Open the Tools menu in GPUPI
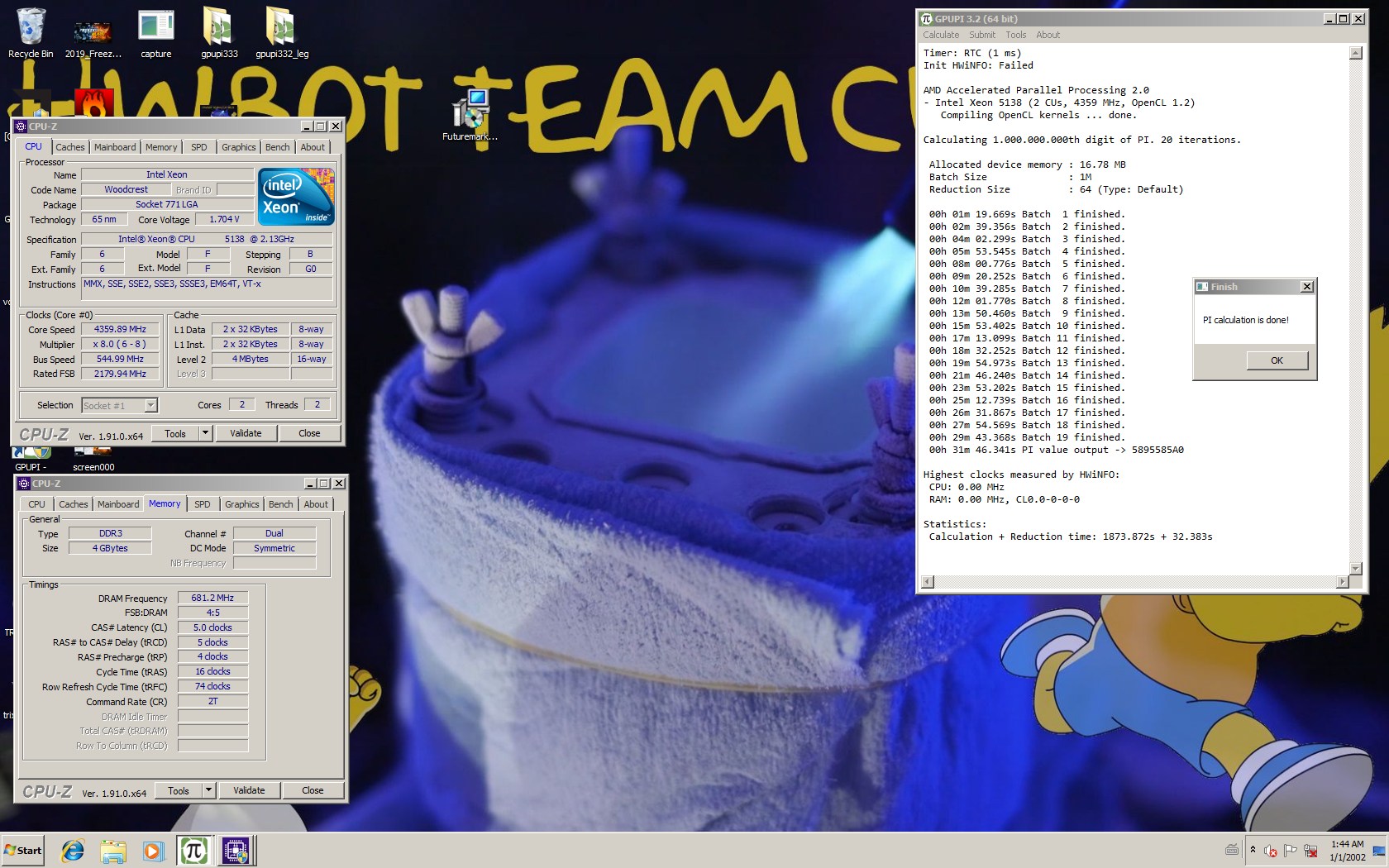This screenshot has width=1389, height=868. point(1016,35)
